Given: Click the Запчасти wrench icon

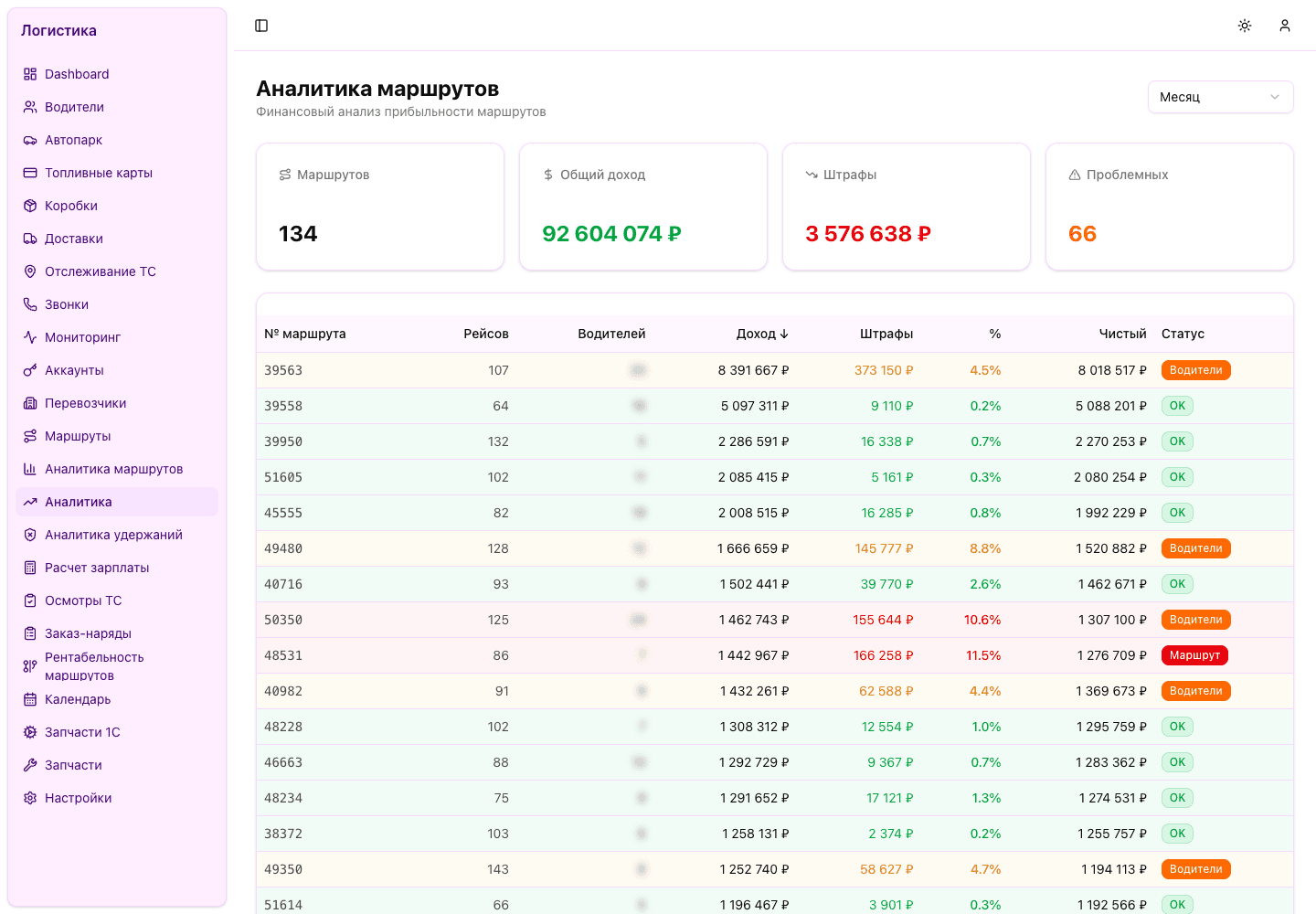Looking at the screenshot, I should tap(30, 765).
